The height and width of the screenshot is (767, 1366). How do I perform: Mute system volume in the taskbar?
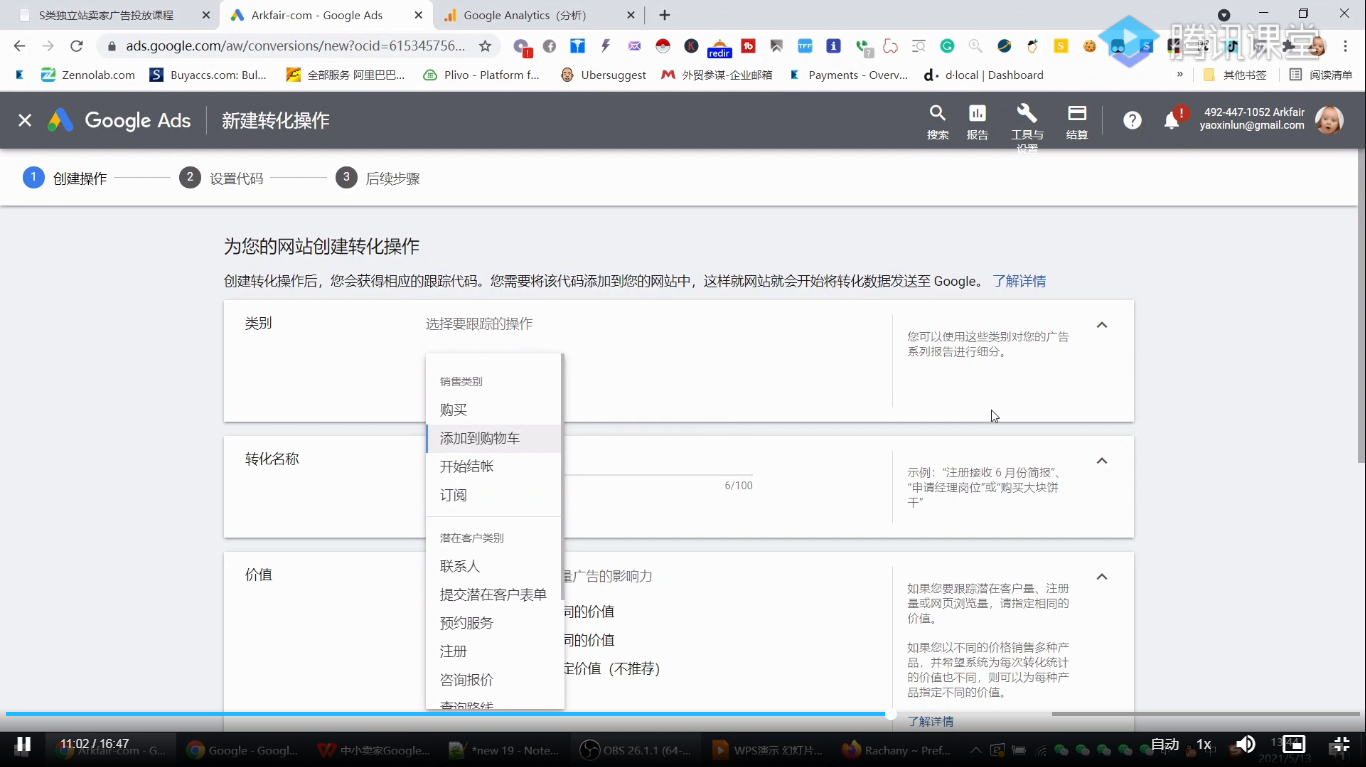[1245, 744]
